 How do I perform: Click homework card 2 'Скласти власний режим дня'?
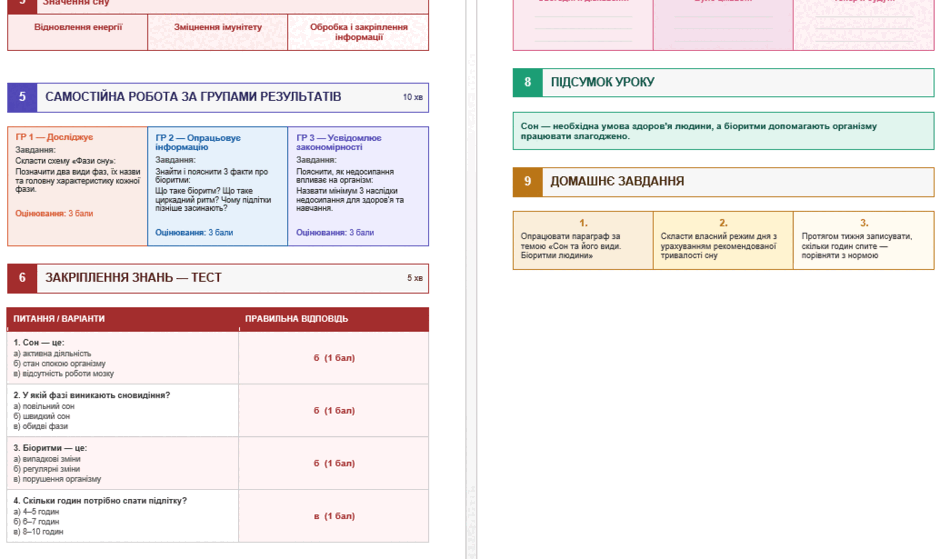coord(723,241)
